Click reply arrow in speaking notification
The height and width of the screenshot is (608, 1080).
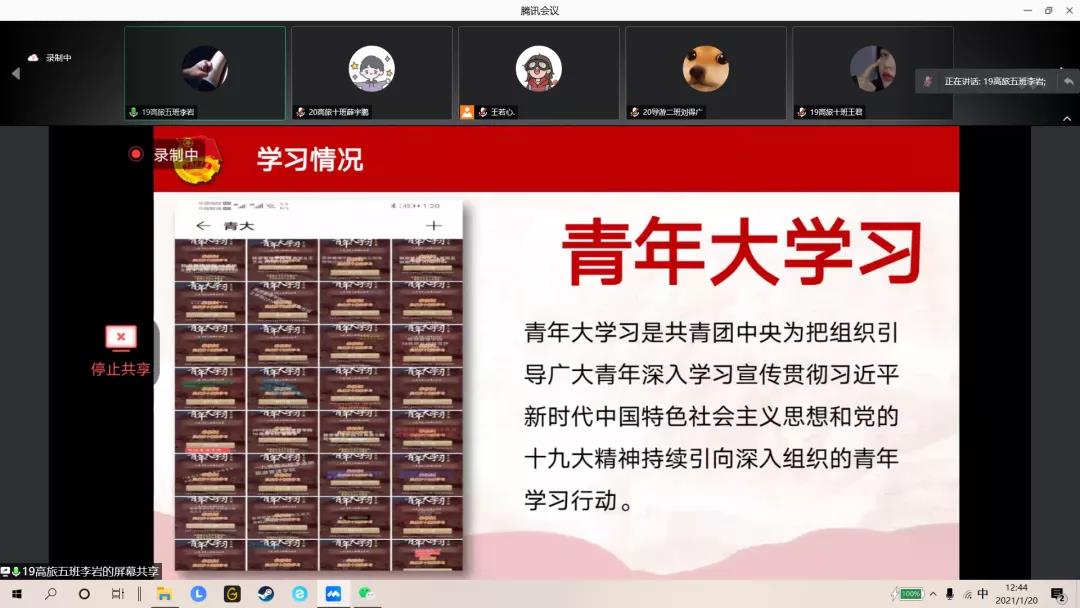[x=1068, y=81]
